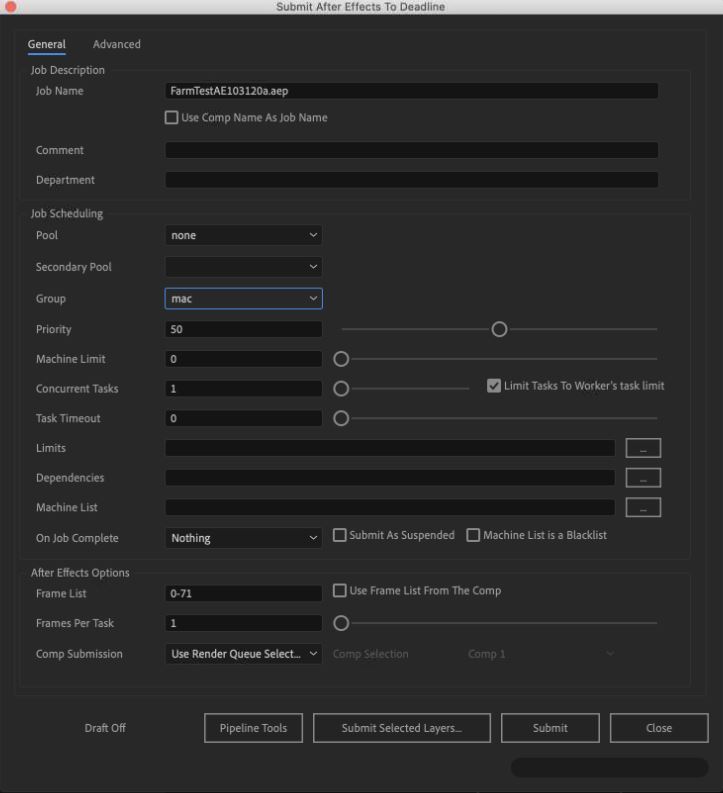Switch to the Advanced tab
This screenshot has height=793, width=723.
click(117, 44)
